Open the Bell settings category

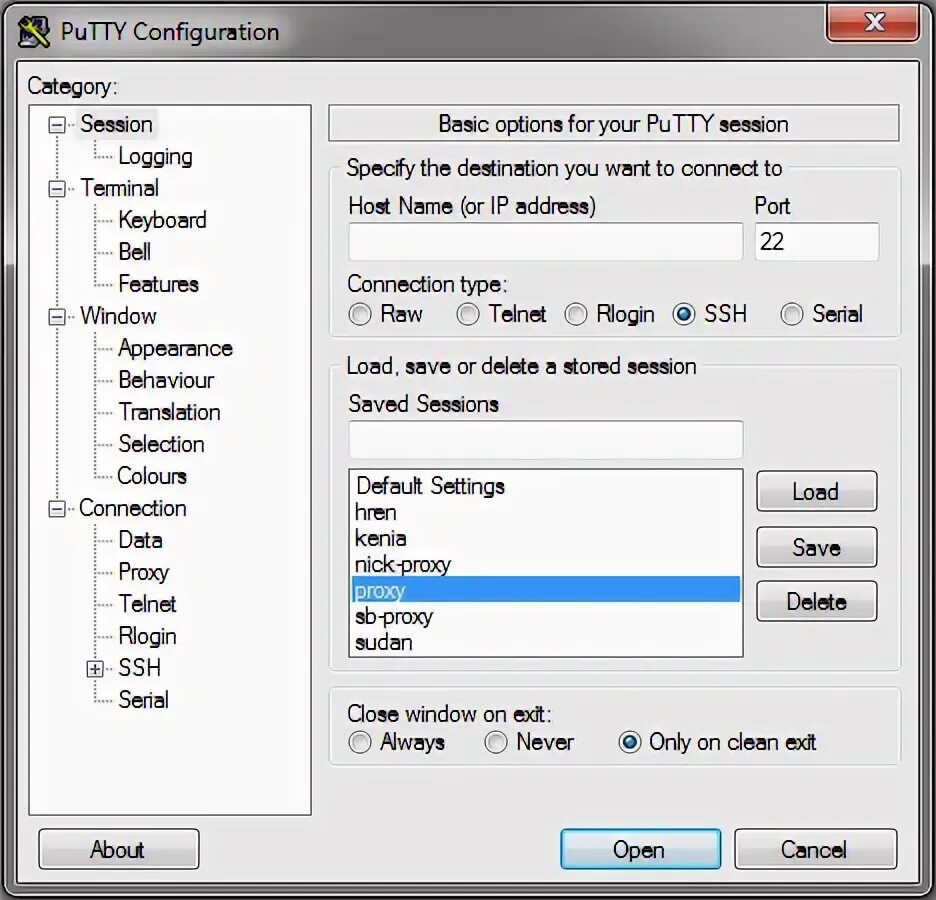pyautogui.click(x=134, y=252)
